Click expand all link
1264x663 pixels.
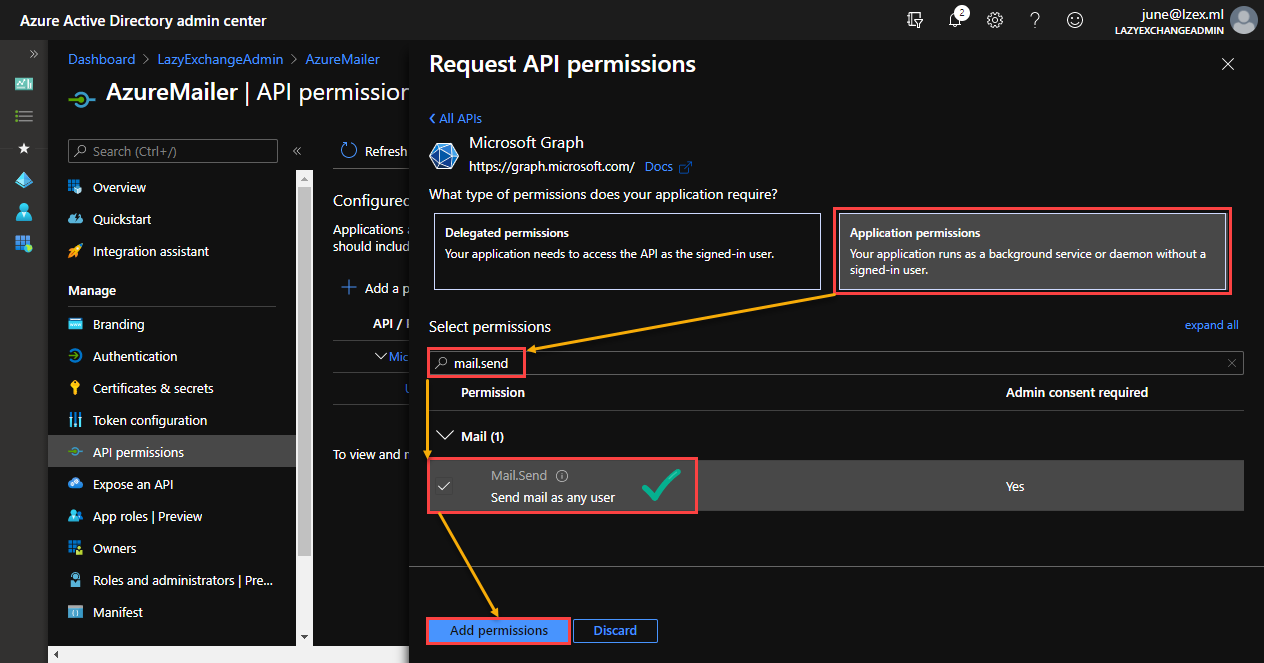tap(1211, 325)
